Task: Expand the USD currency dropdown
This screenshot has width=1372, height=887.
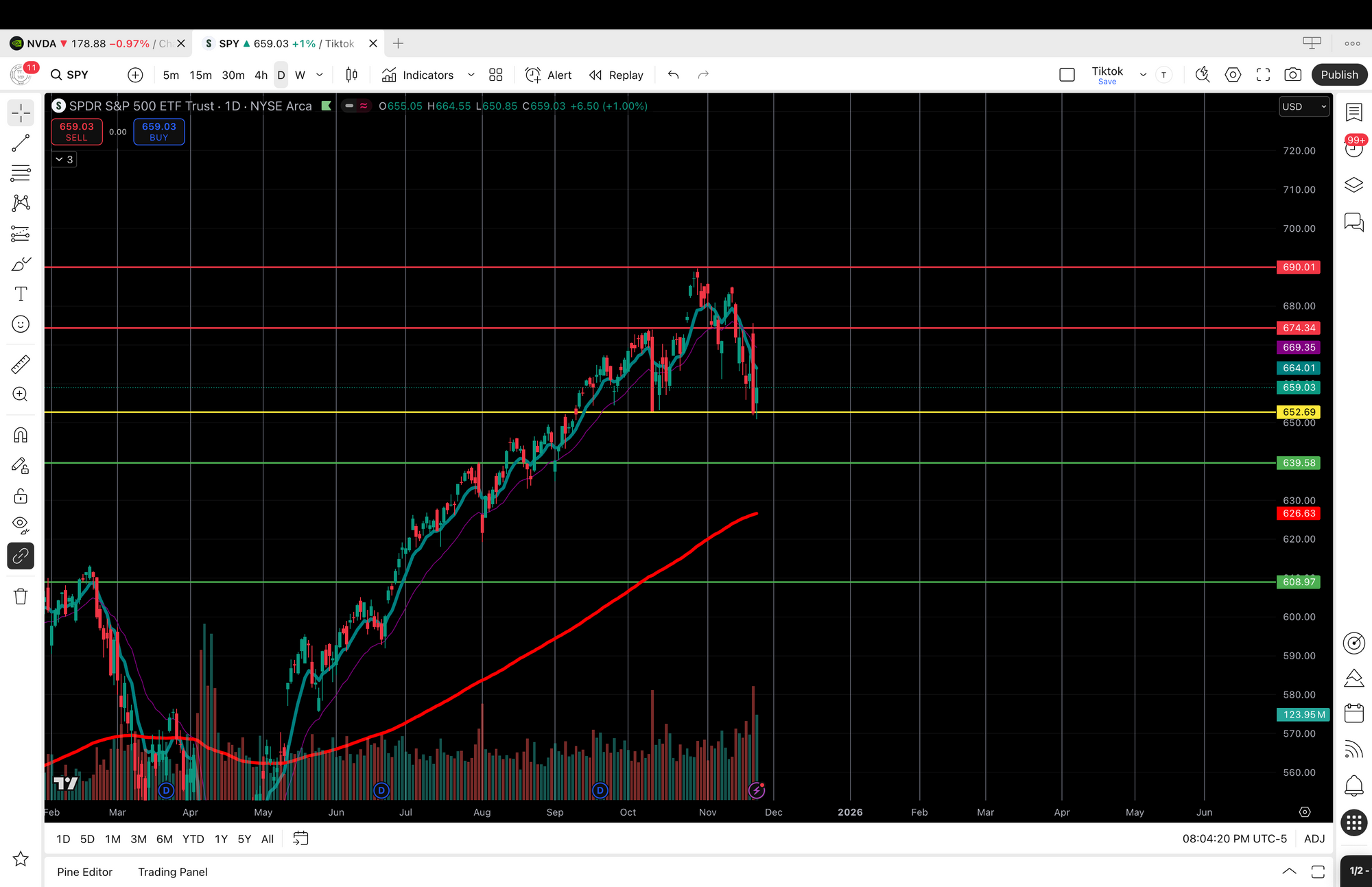Action: pos(1304,106)
